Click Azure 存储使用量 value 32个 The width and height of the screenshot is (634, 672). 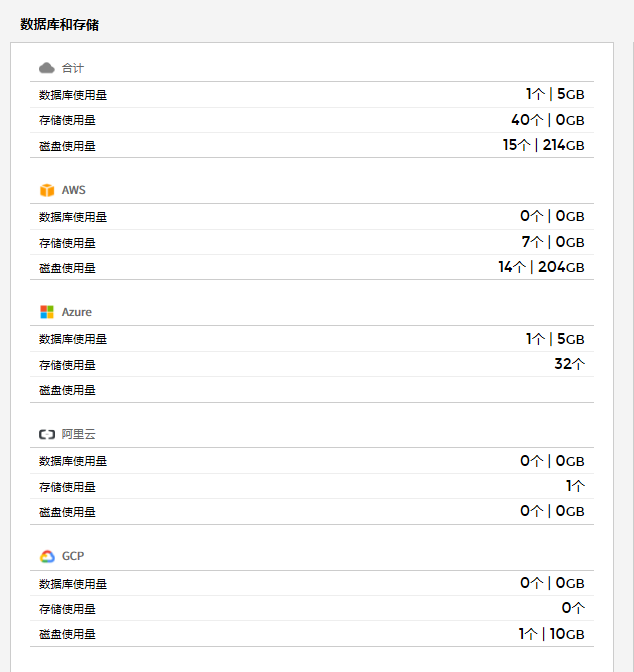click(569, 364)
